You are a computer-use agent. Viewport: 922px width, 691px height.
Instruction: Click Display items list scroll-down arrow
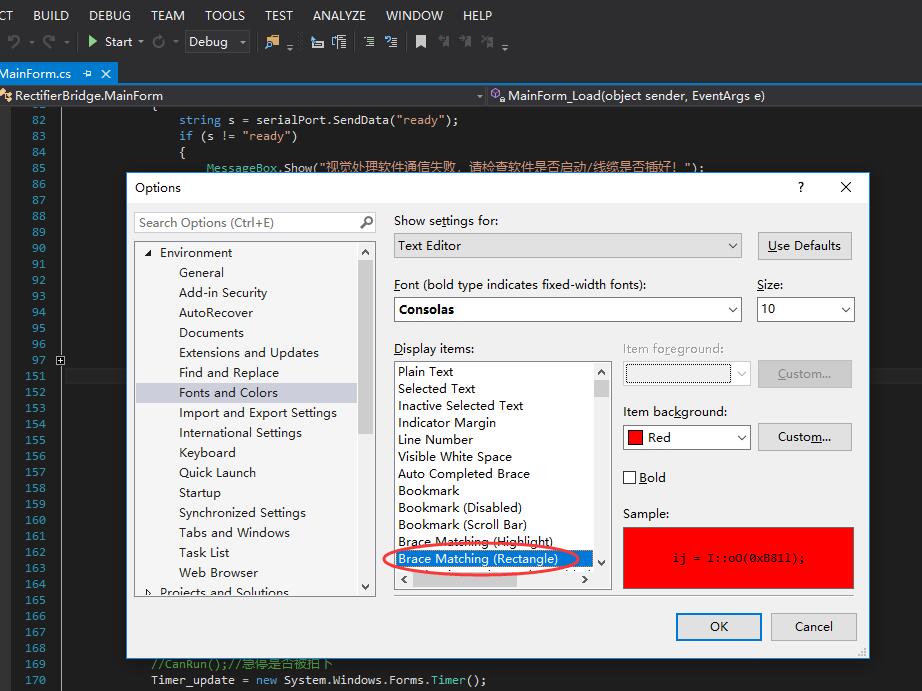(601, 563)
